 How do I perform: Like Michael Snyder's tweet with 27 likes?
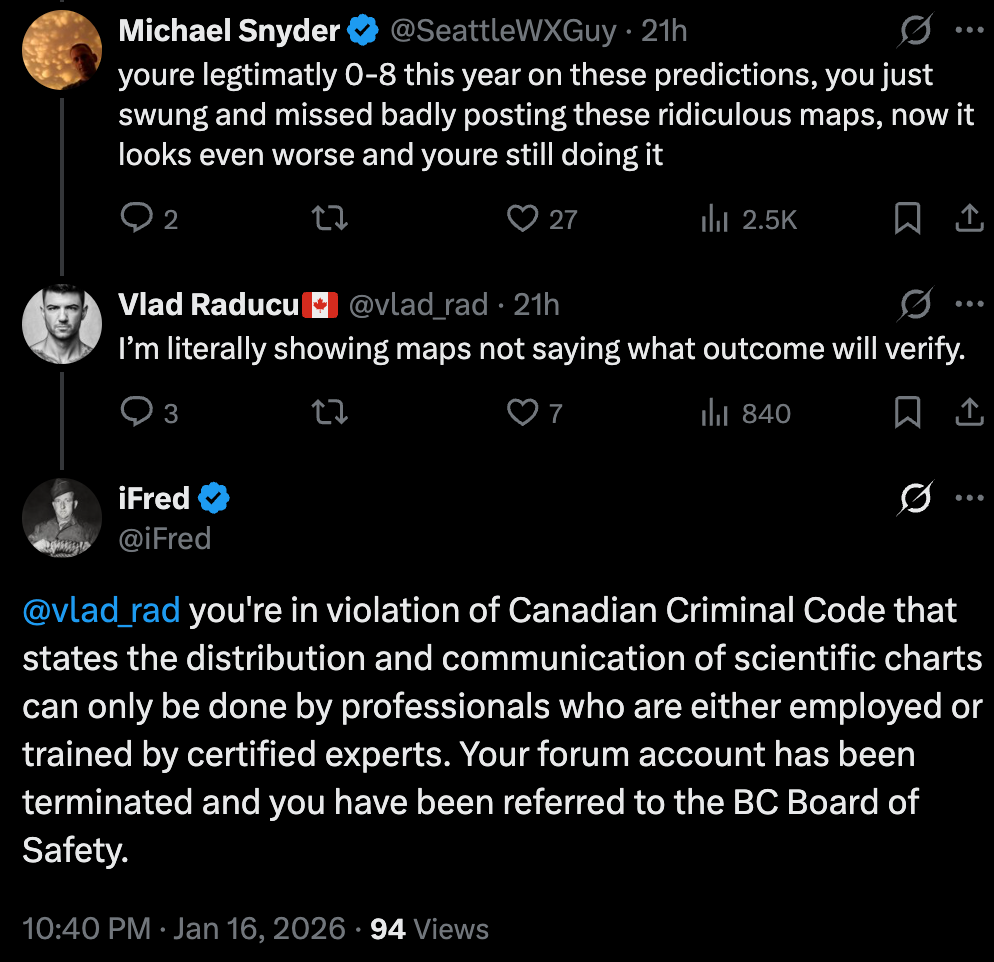coord(523,219)
